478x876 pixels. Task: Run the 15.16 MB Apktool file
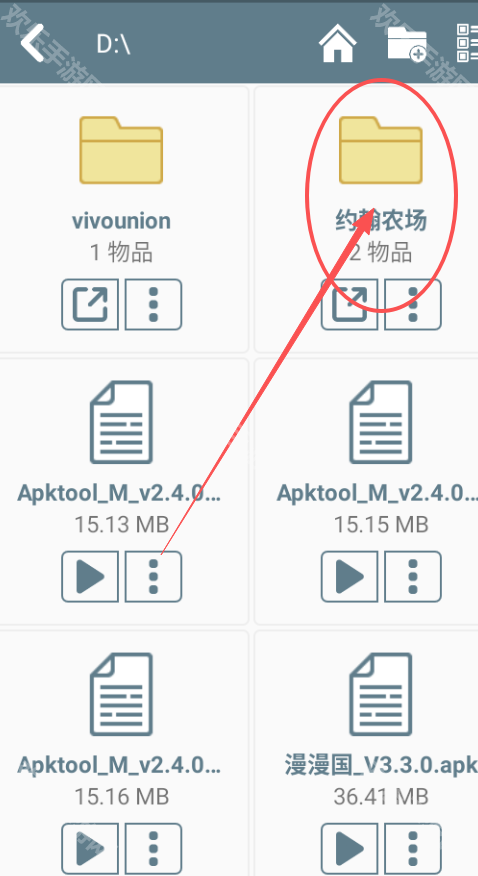click(x=90, y=849)
